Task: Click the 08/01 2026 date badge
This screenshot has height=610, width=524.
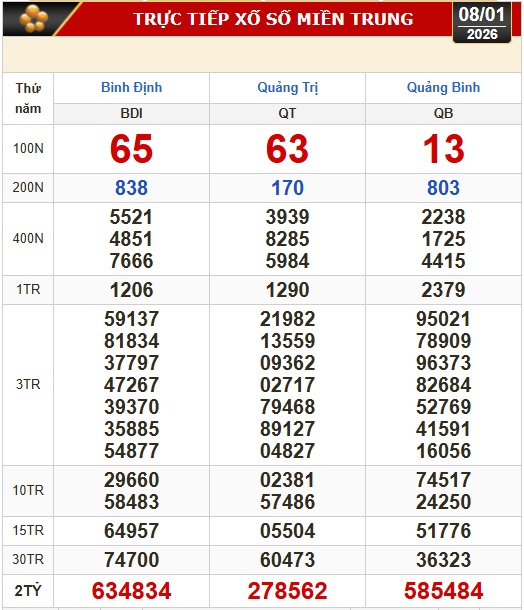Action: click(x=482, y=23)
